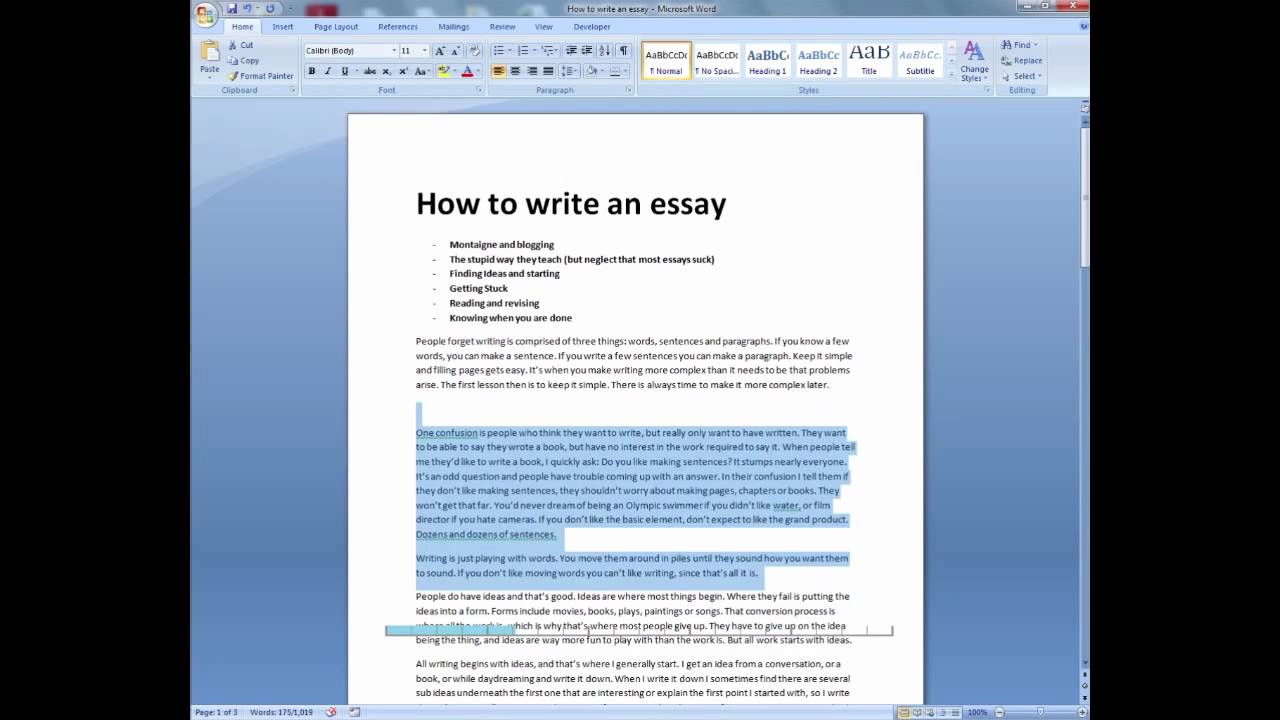Click the Office button orb
This screenshot has width=1280, height=720.
tap(205, 14)
